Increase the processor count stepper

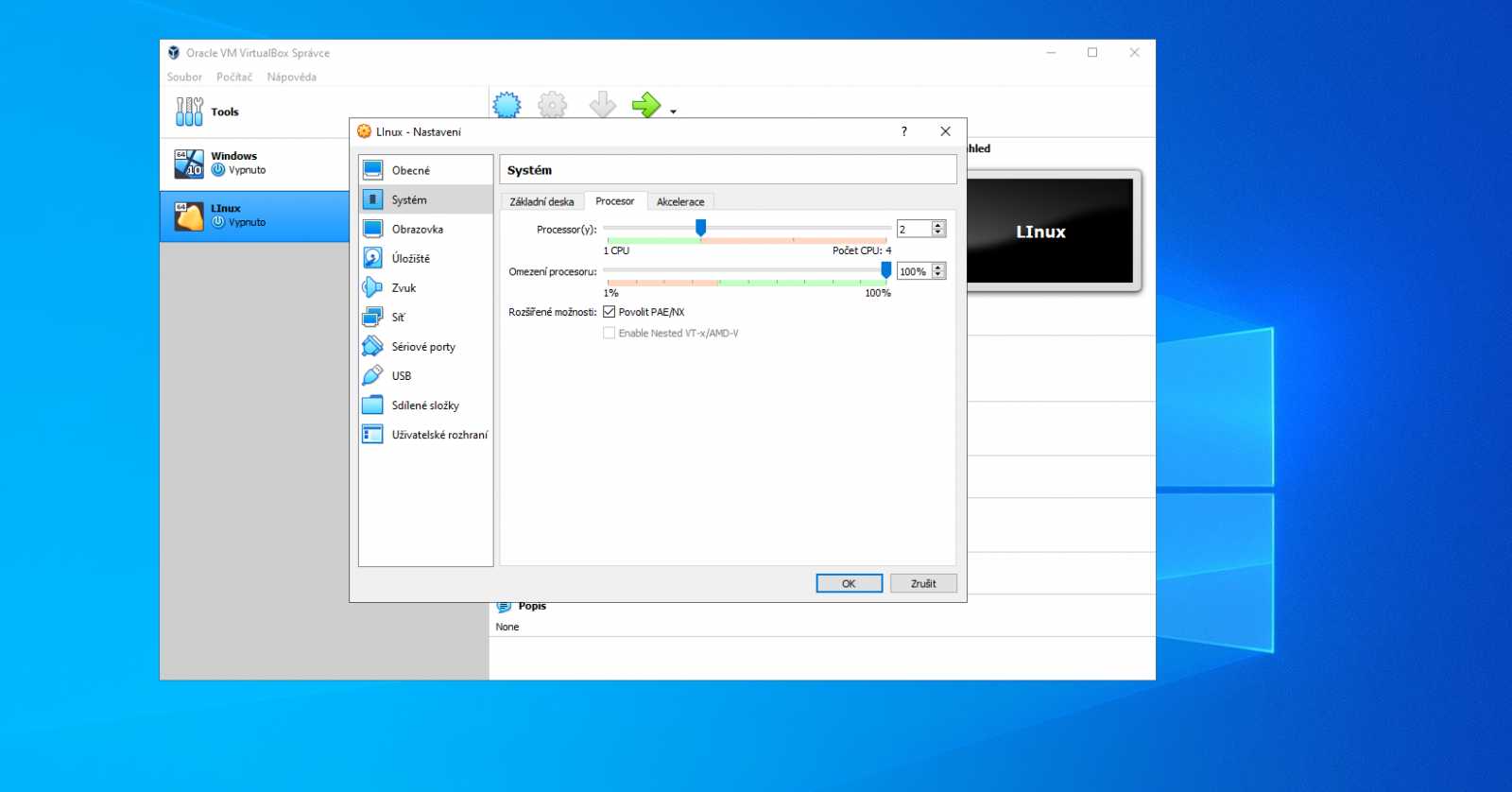click(x=938, y=225)
